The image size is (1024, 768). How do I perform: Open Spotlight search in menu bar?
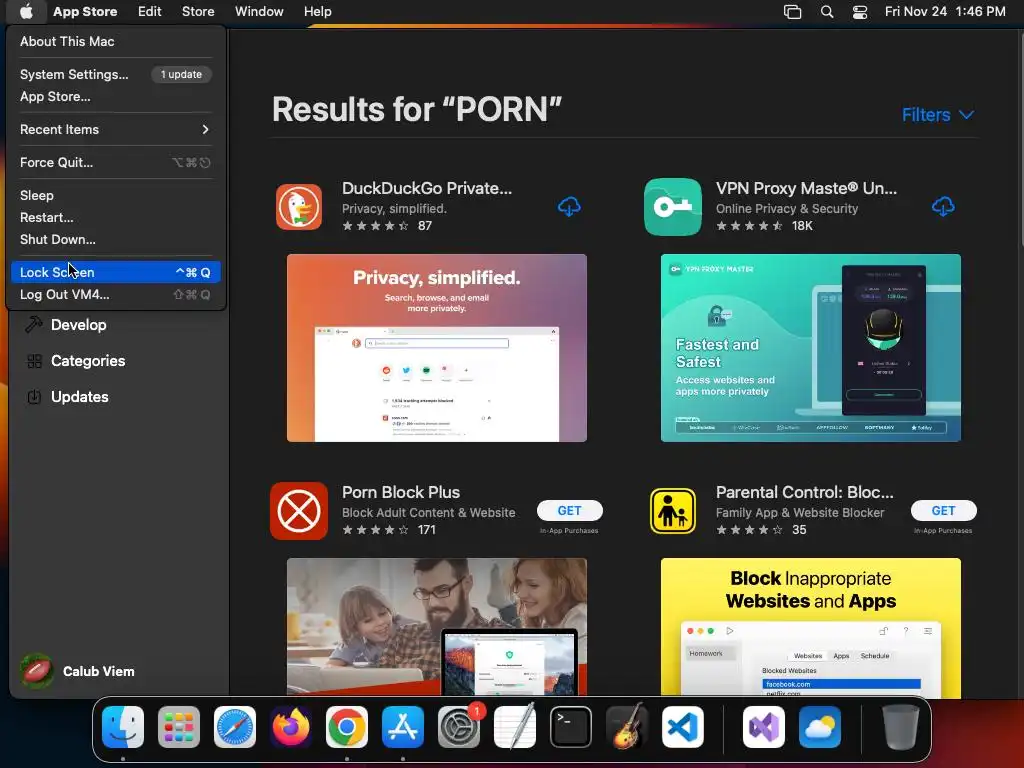coord(827,12)
